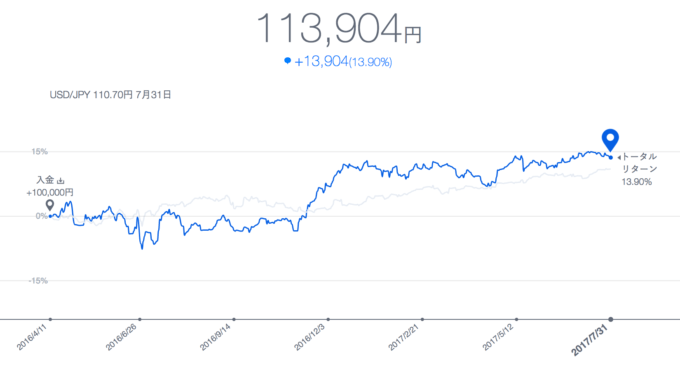Click the blue dot before +13,904
The height and width of the screenshot is (378, 680).
287,61
